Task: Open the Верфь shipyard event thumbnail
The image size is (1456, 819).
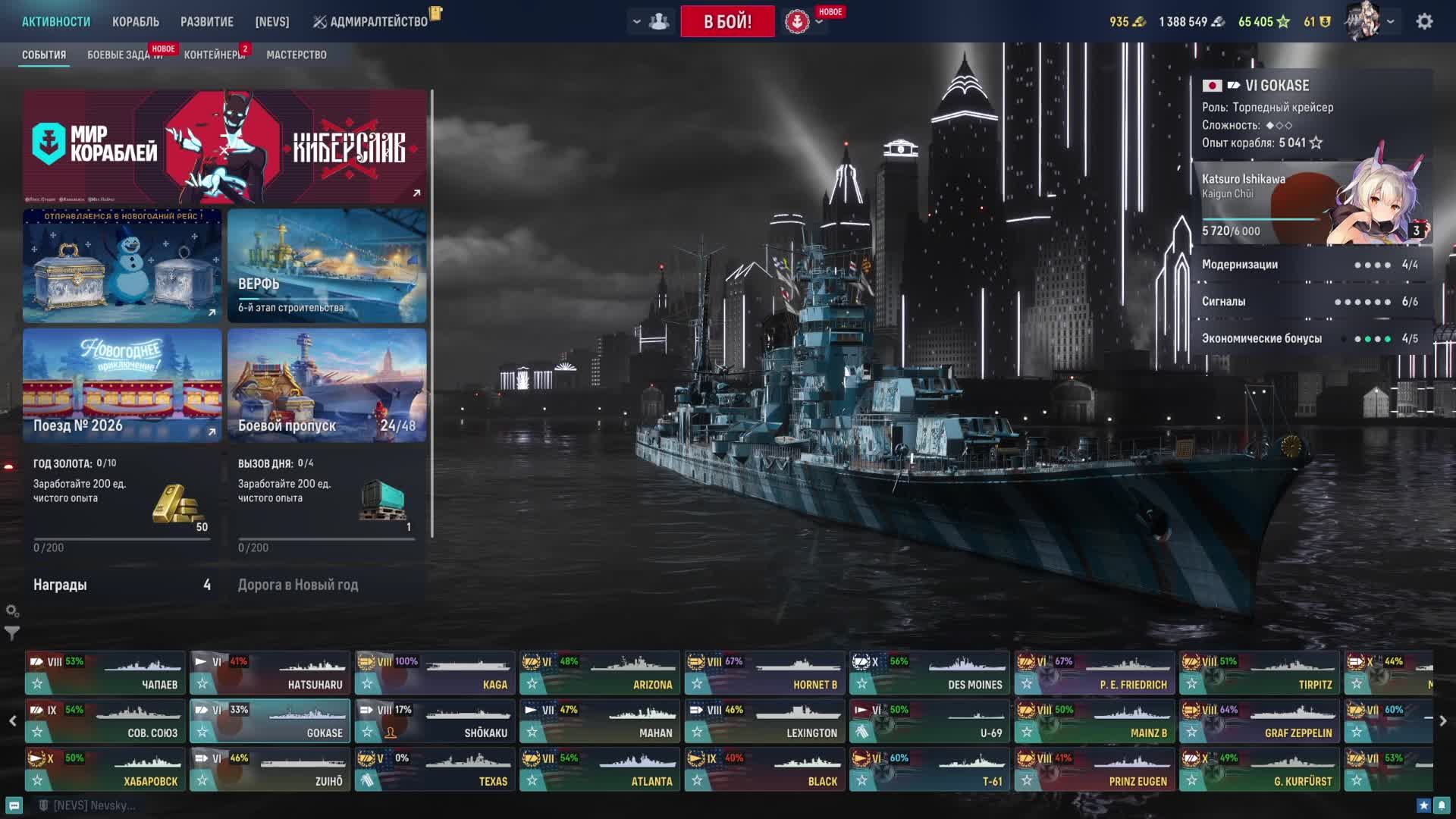Action: [x=327, y=265]
